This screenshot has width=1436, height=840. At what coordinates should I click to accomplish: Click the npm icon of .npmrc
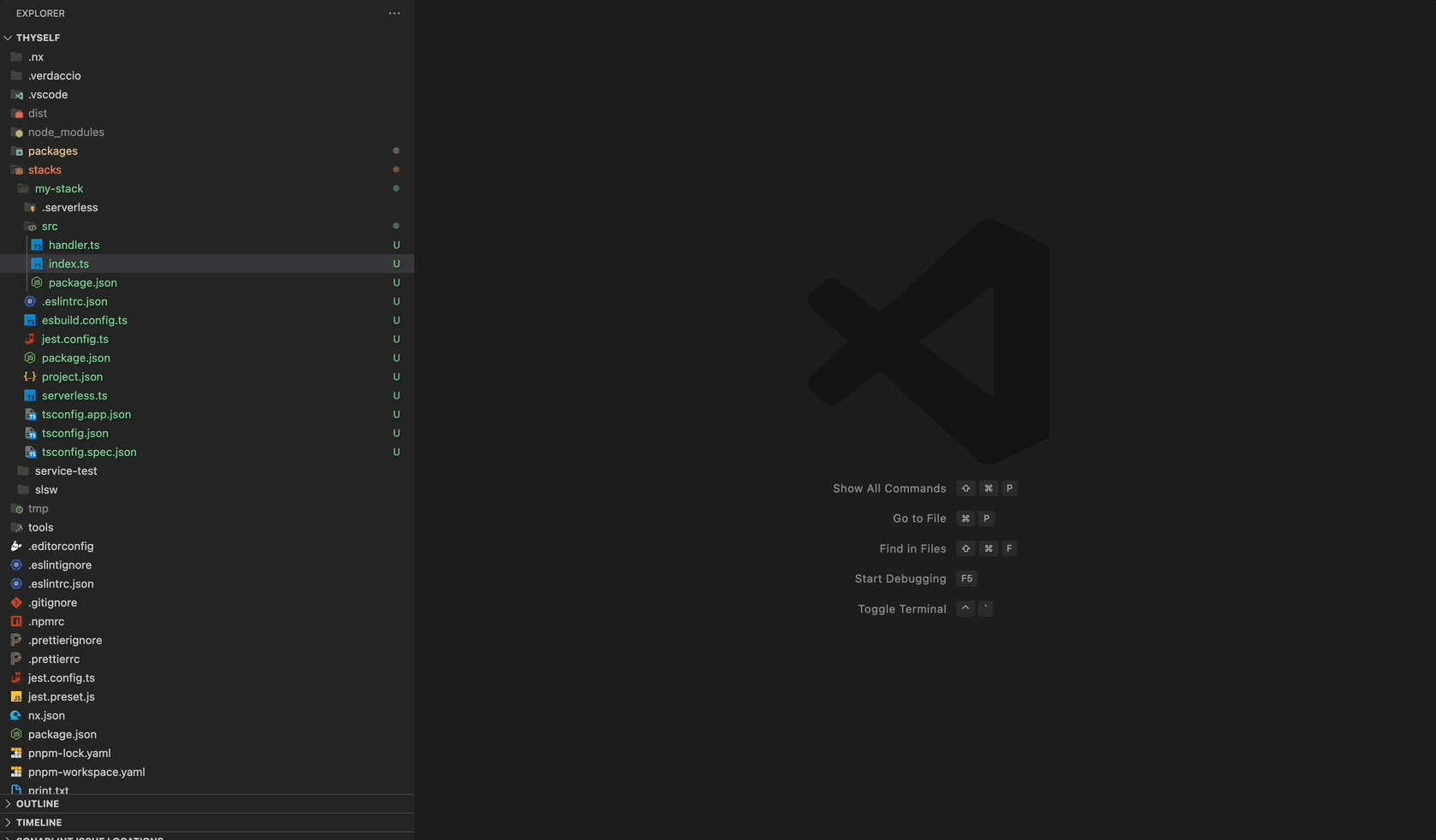tap(16, 622)
